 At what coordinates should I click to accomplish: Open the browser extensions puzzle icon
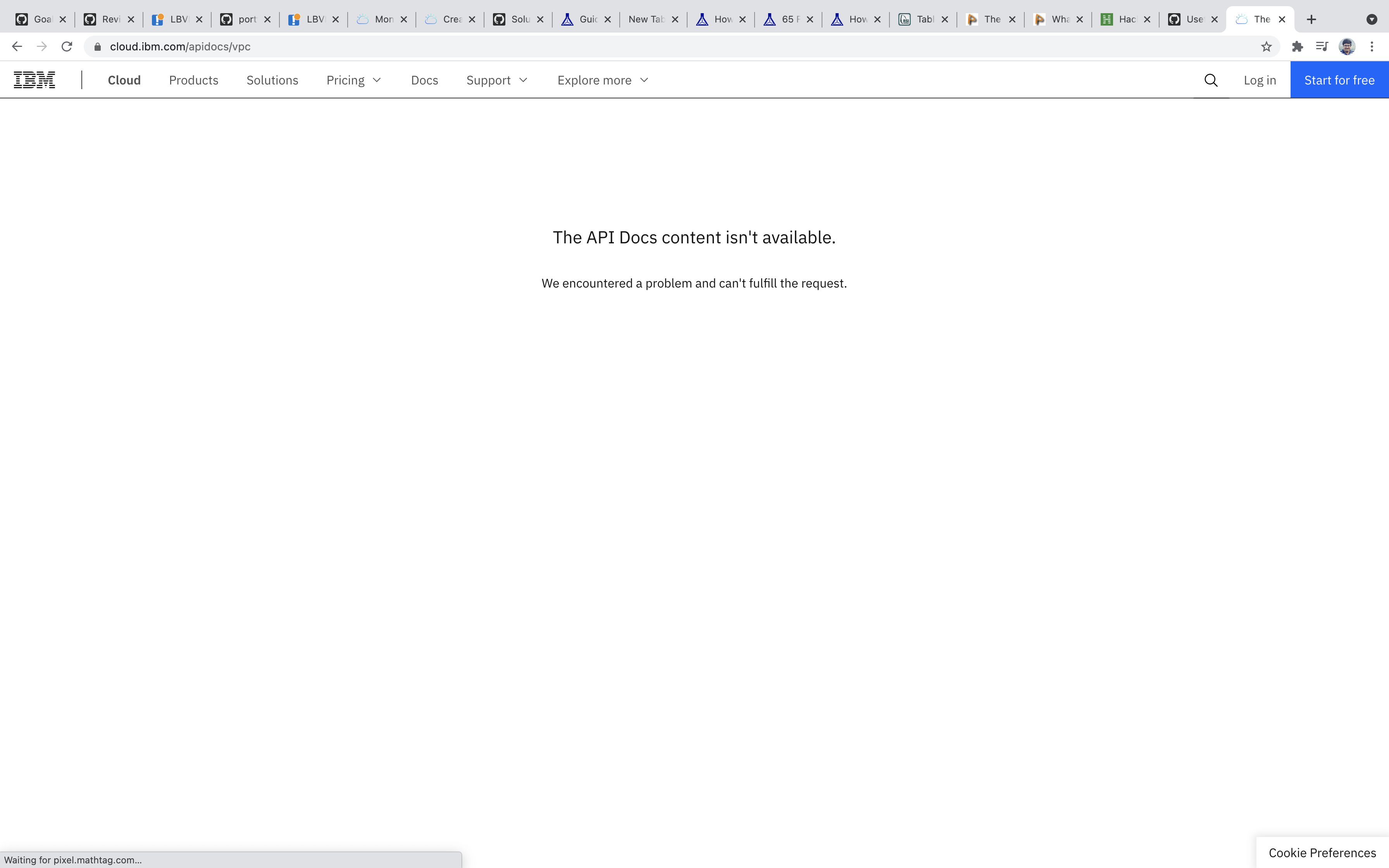1297,46
